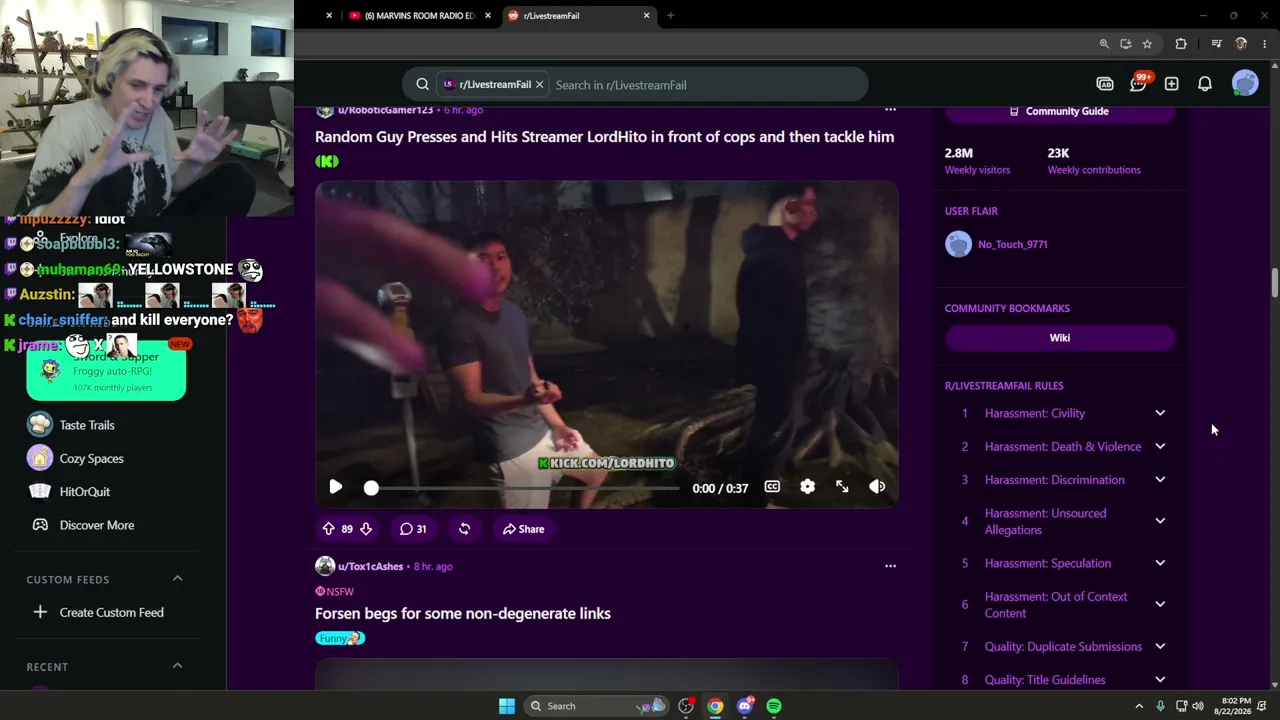Open the Reddit user avatar menu

pyautogui.click(x=1245, y=84)
